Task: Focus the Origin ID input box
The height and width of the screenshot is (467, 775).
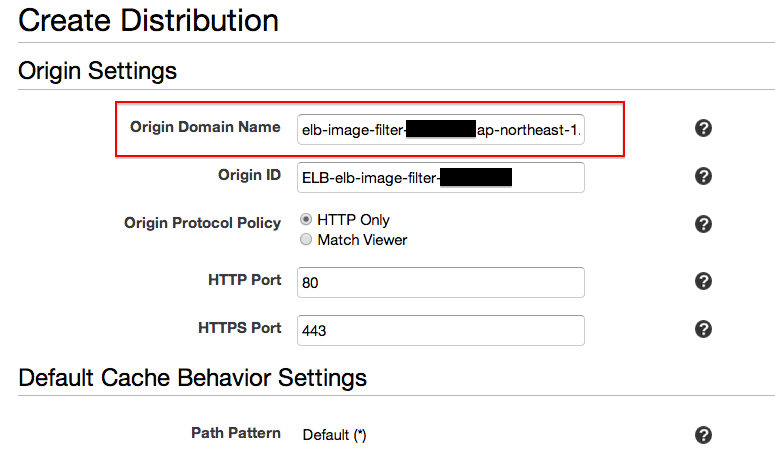Action: pos(440,178)
